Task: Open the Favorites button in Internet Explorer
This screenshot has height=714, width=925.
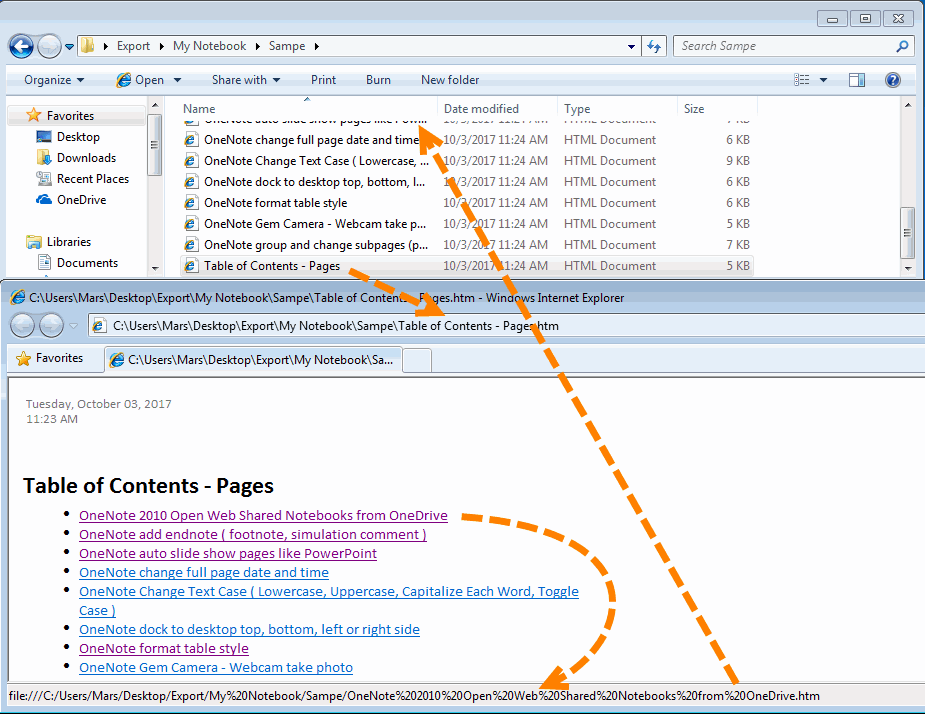Action: pos(50,358)
